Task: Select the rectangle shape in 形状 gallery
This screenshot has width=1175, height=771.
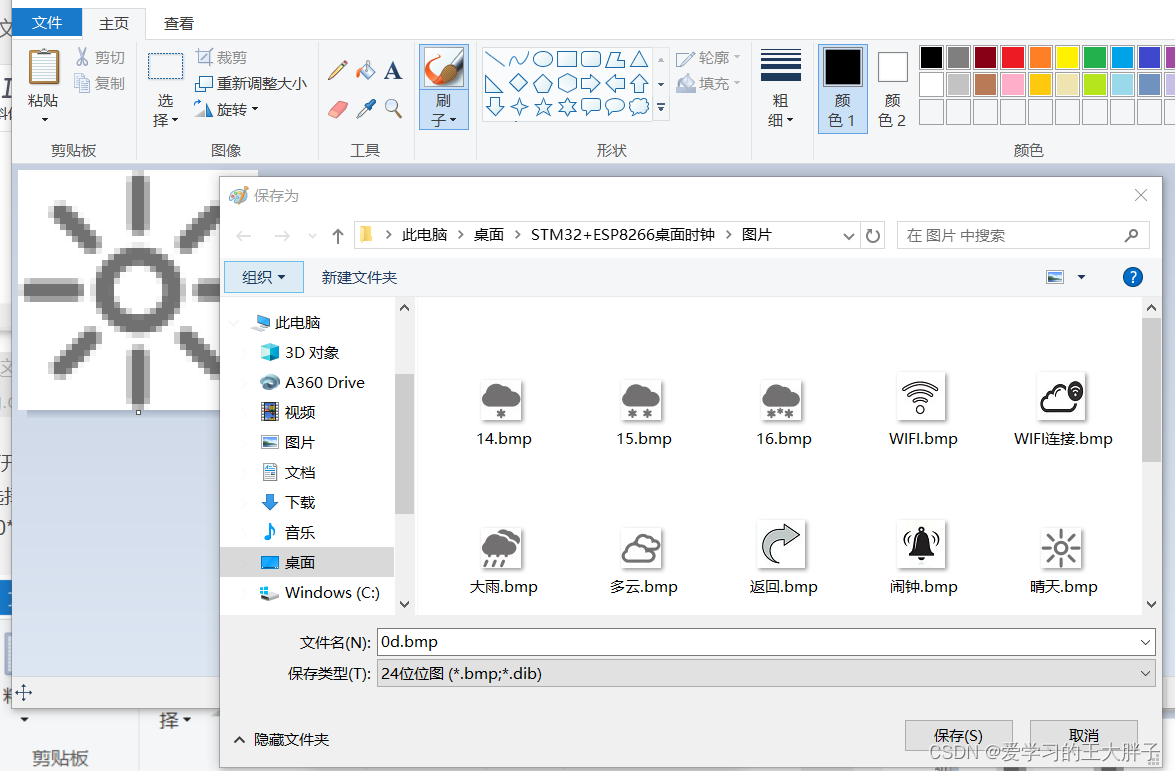Action: click(x=566, y=58)
